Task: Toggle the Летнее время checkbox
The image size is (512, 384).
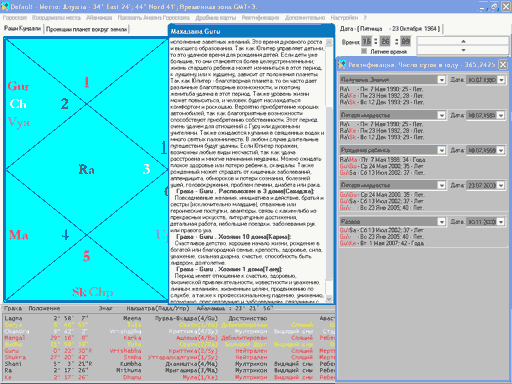Action: pyautogui.click(x=364, y=51)
